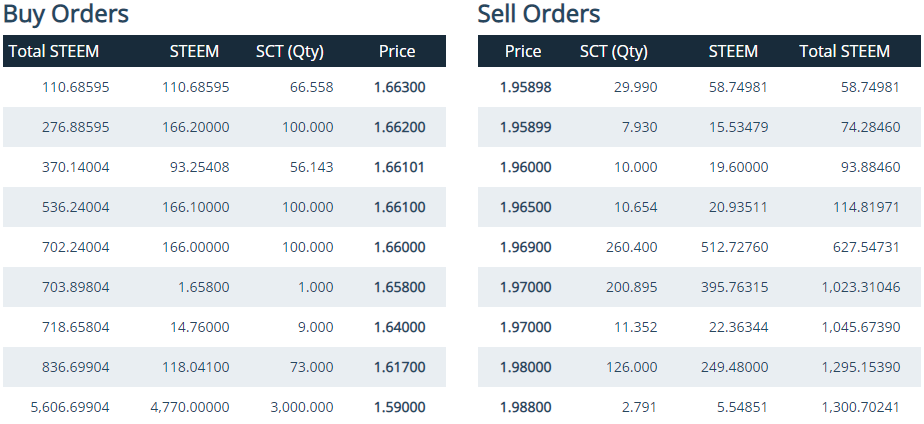Click the Sell Orders heading
Screen dimensions: 924x424
point(539,14)
